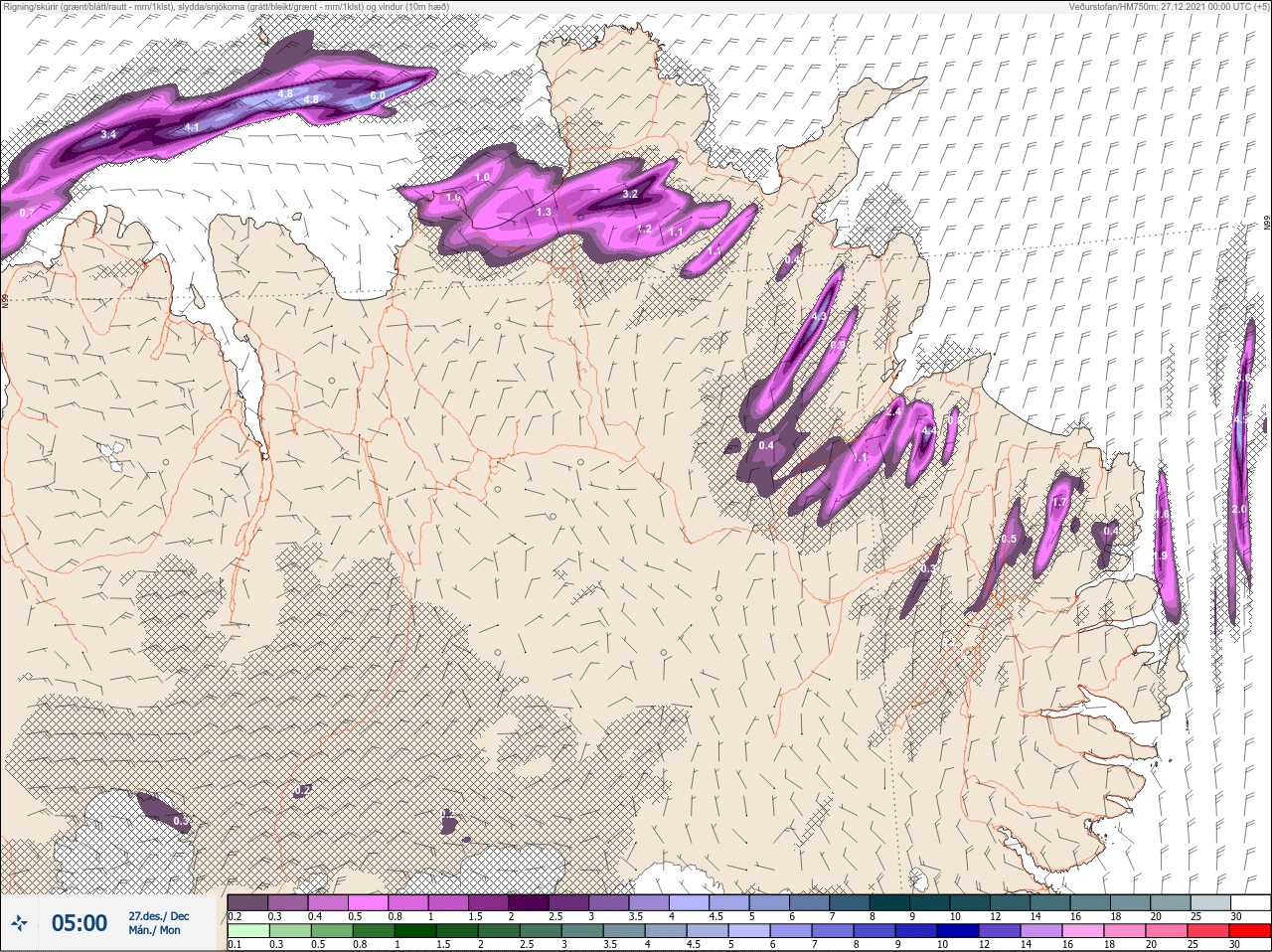
Task: Pick the upper legend pink swatch between 0.5 and 0.8
Action: click(369, 903)
